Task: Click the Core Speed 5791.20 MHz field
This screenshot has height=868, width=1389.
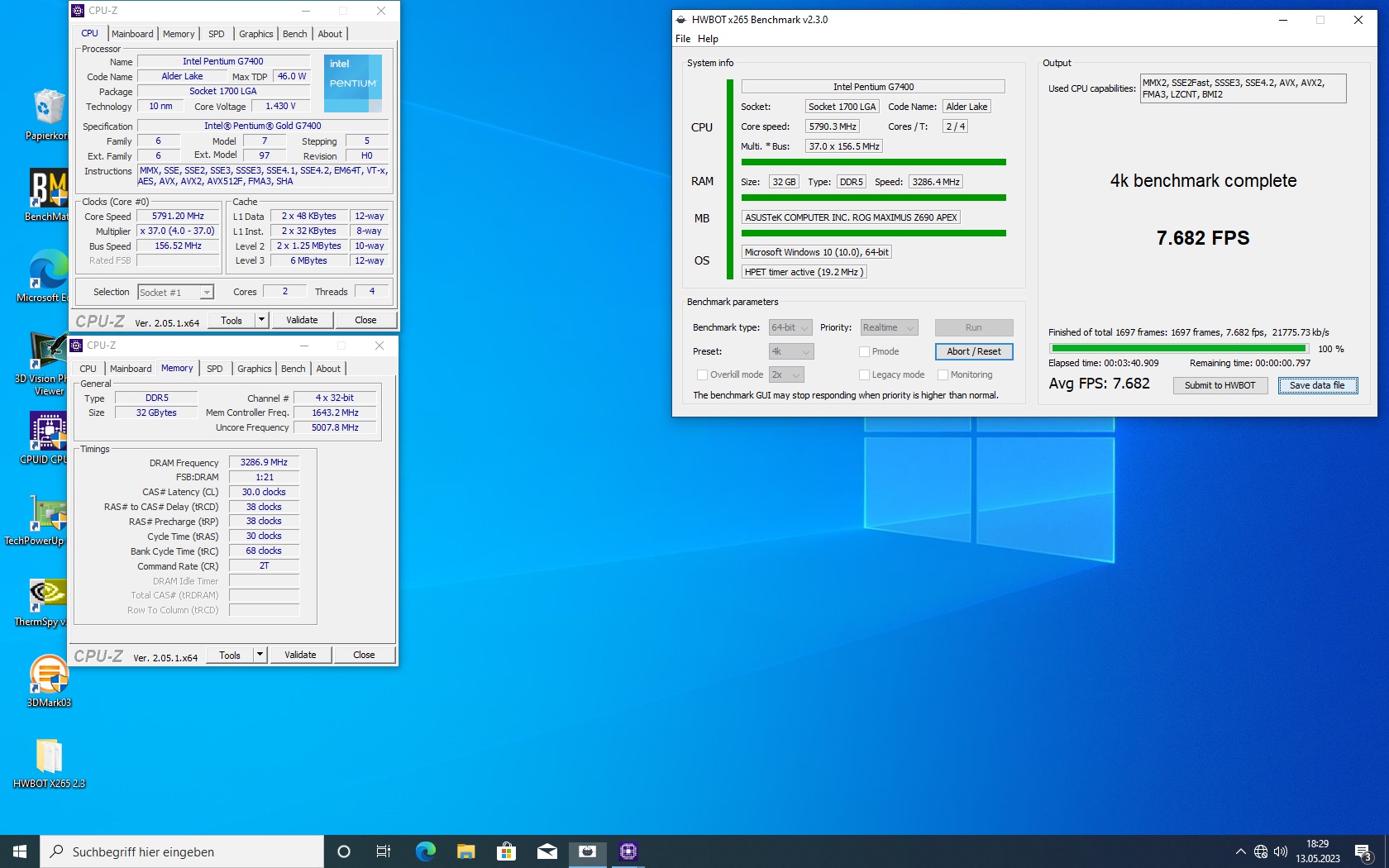Action: pos(178,217)
